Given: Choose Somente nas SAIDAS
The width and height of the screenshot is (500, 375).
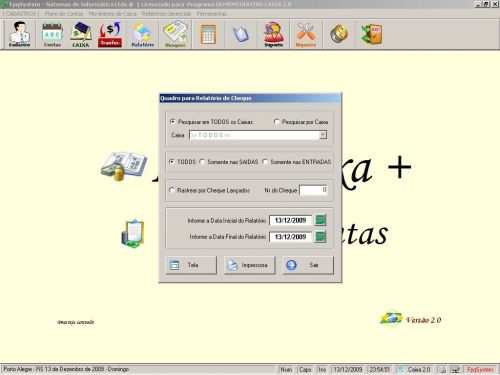Looking at the screenshot, I should point(229,162).
